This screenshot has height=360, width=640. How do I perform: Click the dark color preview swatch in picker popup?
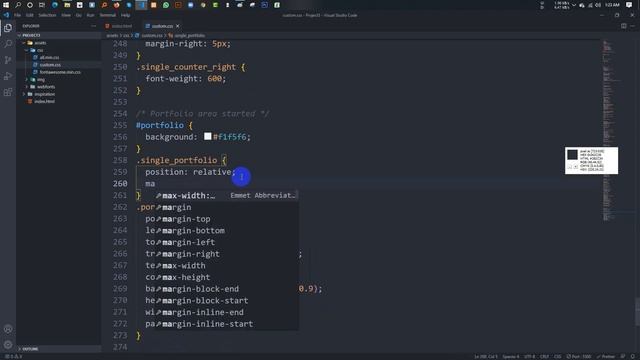coord(573,154)
